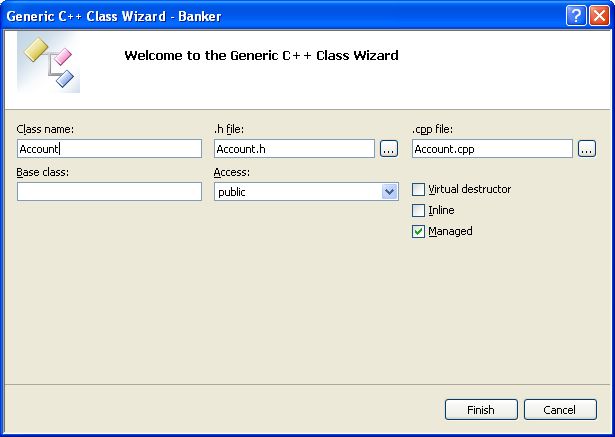The width and height of the screenshot is (615, 437).
Task: Click the help question mark button
Action: point(576,16)
